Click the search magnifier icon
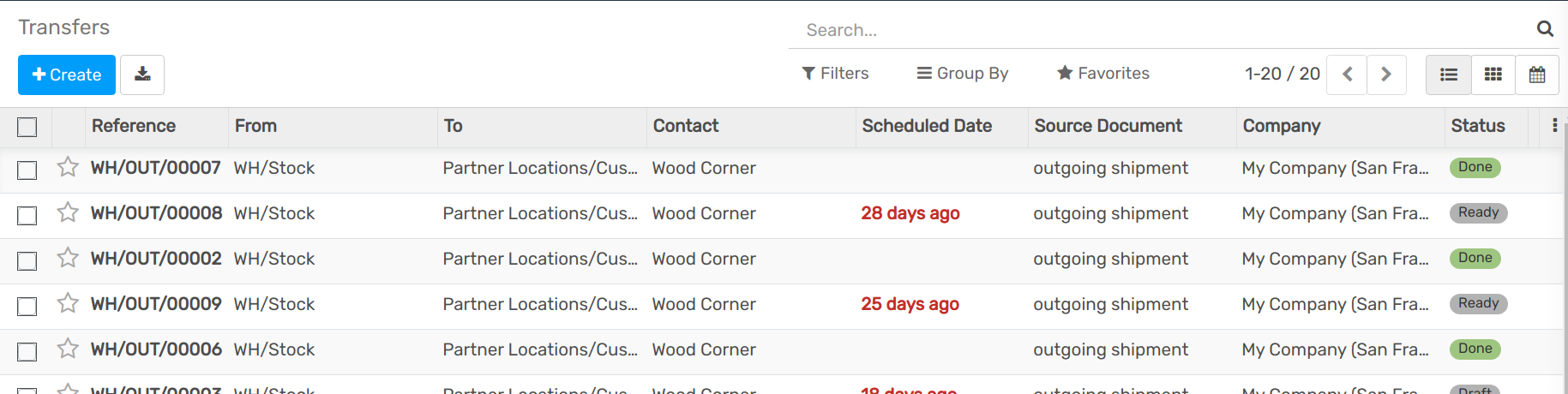This screenshot has height=394, width=1568. pyautogui.click(x=1545, y=29)
